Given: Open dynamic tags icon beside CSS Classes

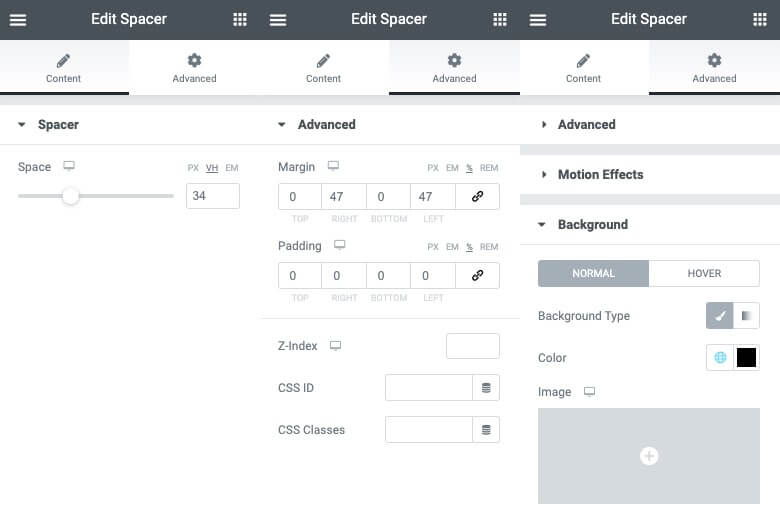Looking at the screenshot, I should click(x=486, y=429).
